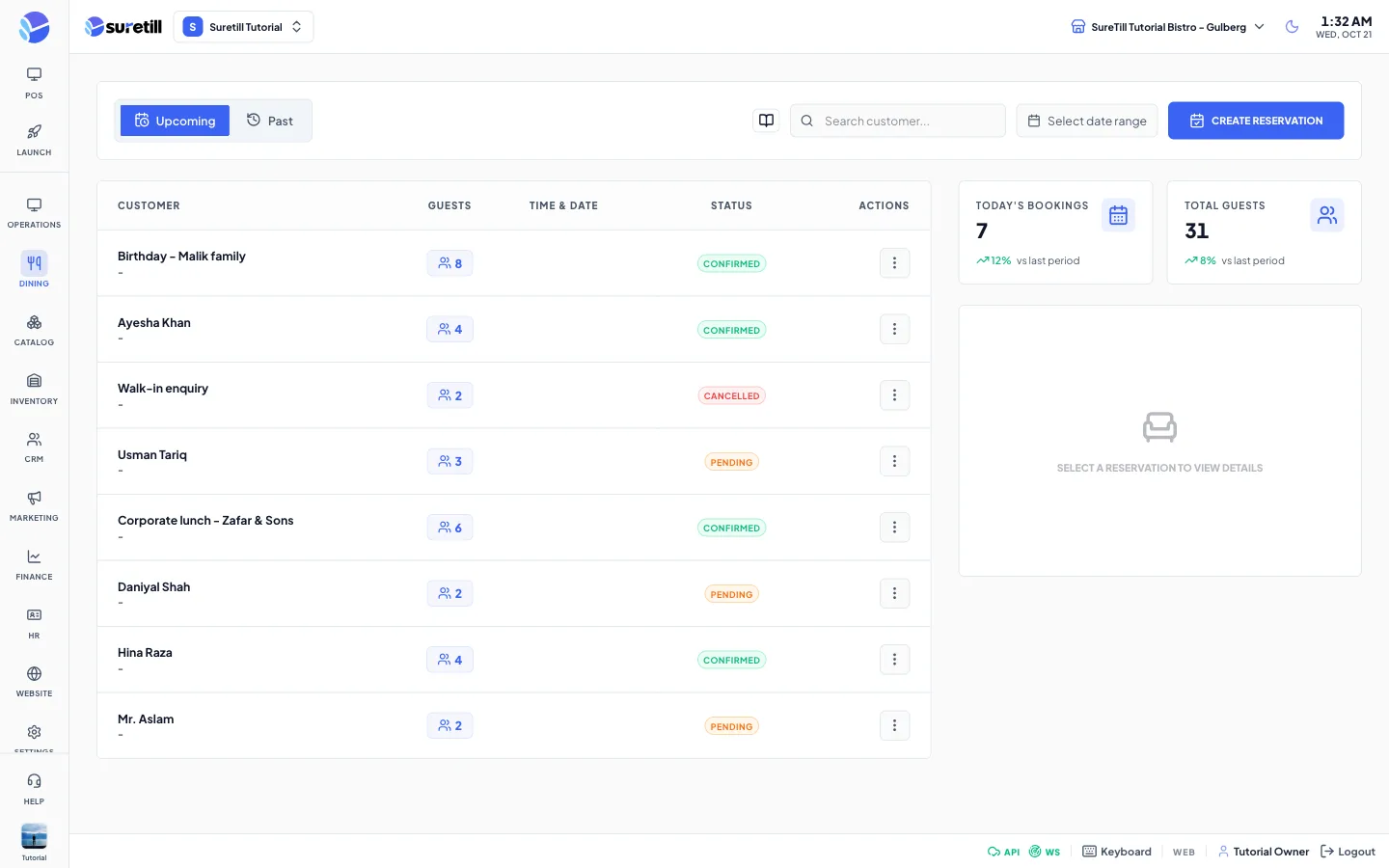Open the Suretill Tutorial workspace switcher
Image resolution: width=1389 pixels, height=868 pixels.
(x=243, y=27)
